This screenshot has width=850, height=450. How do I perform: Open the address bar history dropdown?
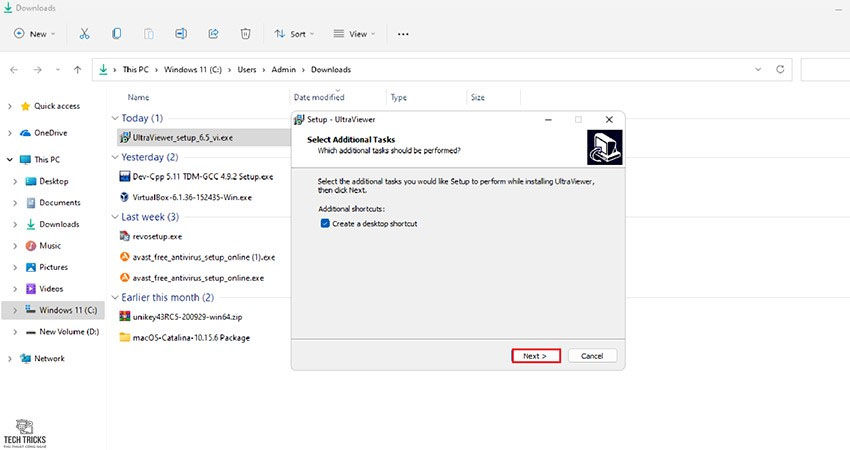[x=758, y=69]
